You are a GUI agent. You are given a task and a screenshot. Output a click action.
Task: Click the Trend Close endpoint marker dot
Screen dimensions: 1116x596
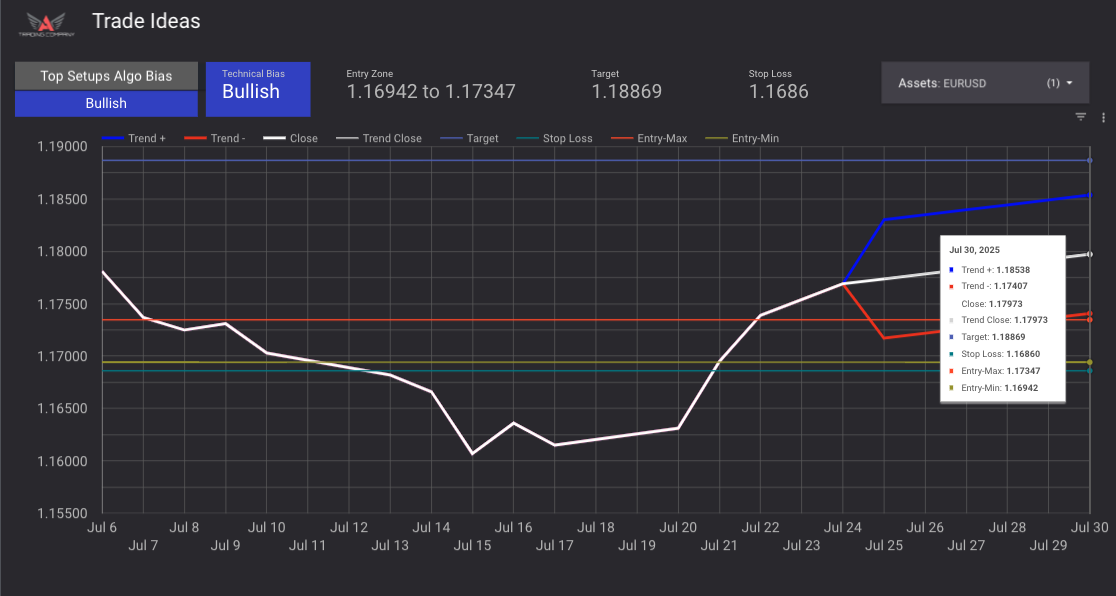tap(1089, 255)
